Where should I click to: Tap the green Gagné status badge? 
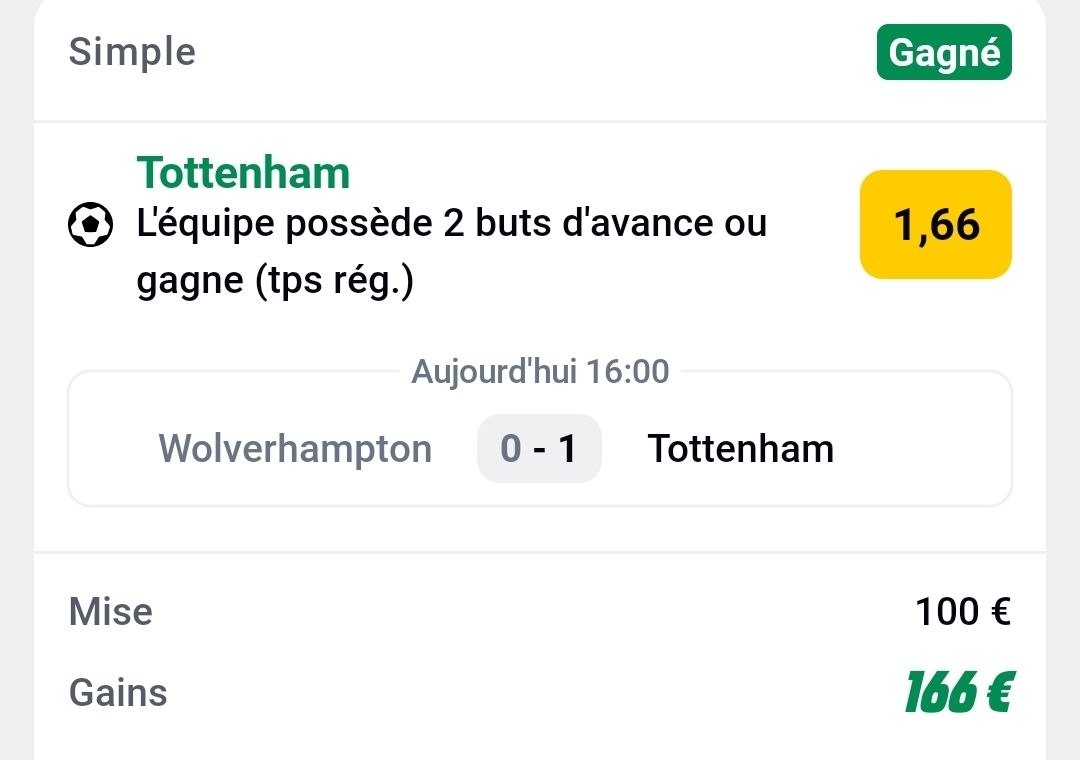[x=944, y=52]
